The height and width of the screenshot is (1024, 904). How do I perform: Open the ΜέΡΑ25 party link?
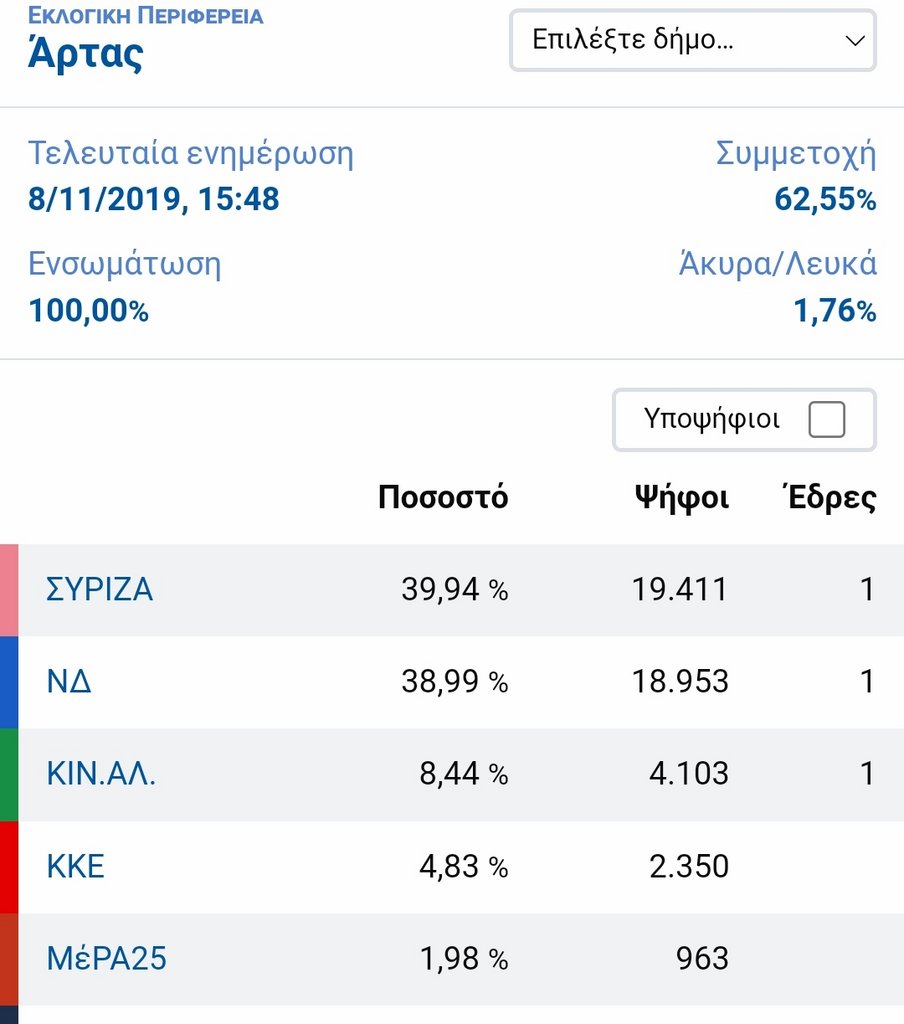click(106, 959)
